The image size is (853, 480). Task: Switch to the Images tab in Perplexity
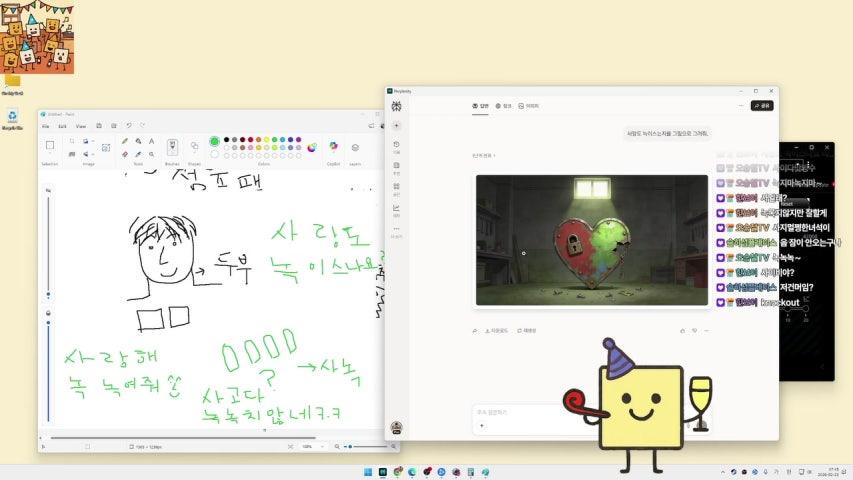[x=529, y=105]
